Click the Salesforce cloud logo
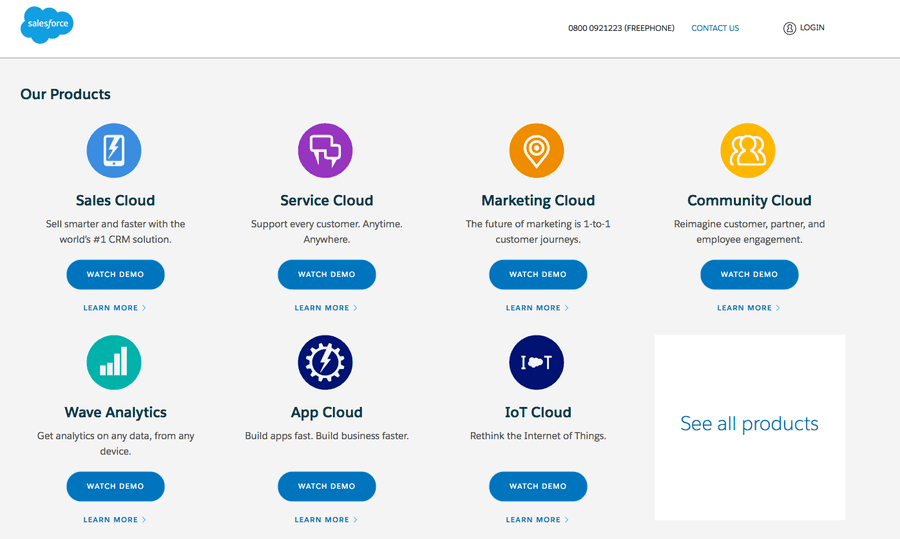This screenshot has width=900, height=539. coord(47,25)
